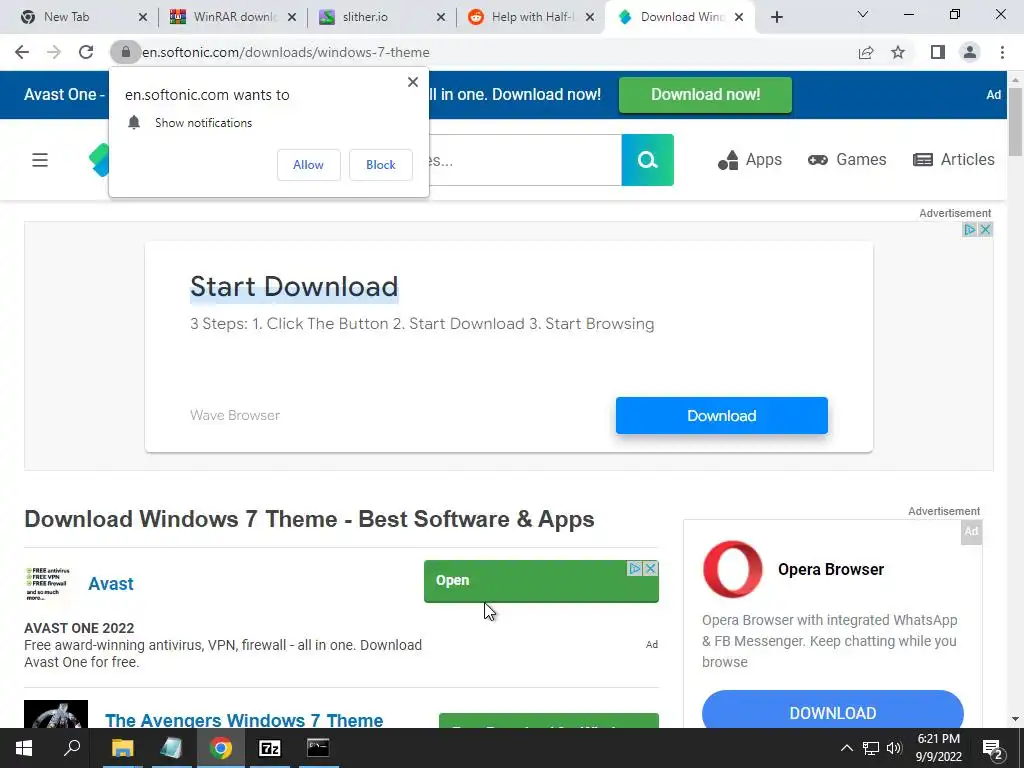Open the network tray icon

[871, 748]
